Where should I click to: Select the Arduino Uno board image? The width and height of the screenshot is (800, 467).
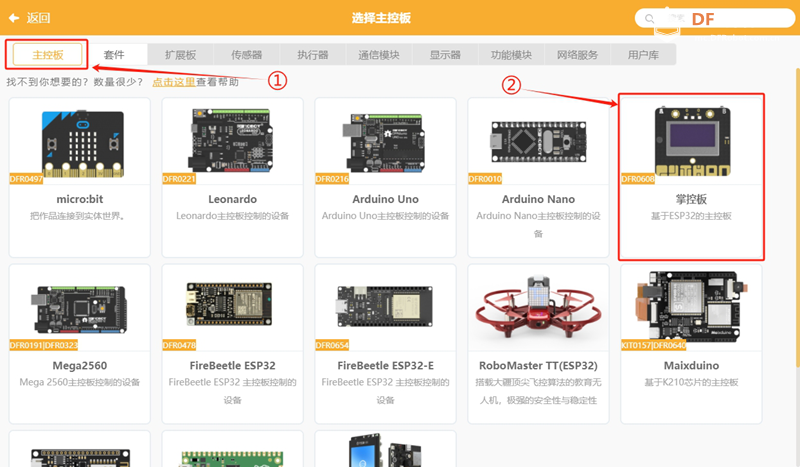[x=384, y=142]
